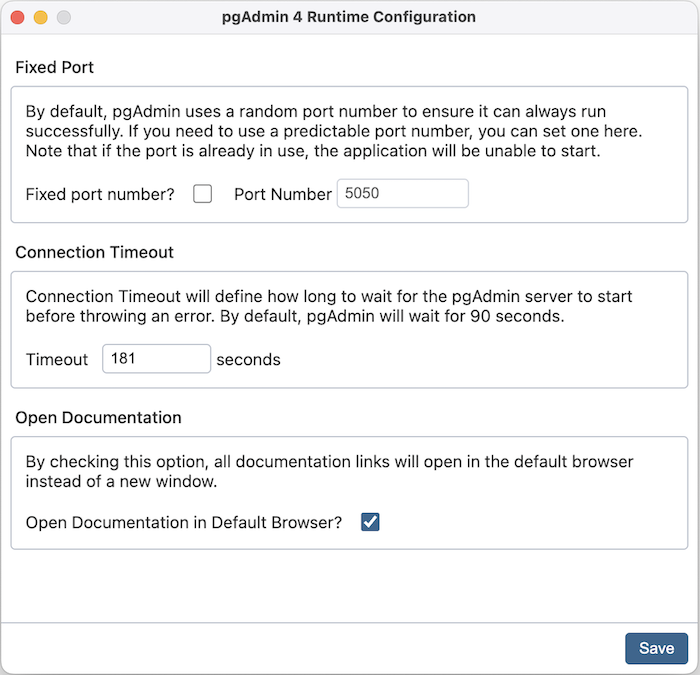Click the "seconds" unit label
The image size is (700, 675).
[x=248, y=359]
